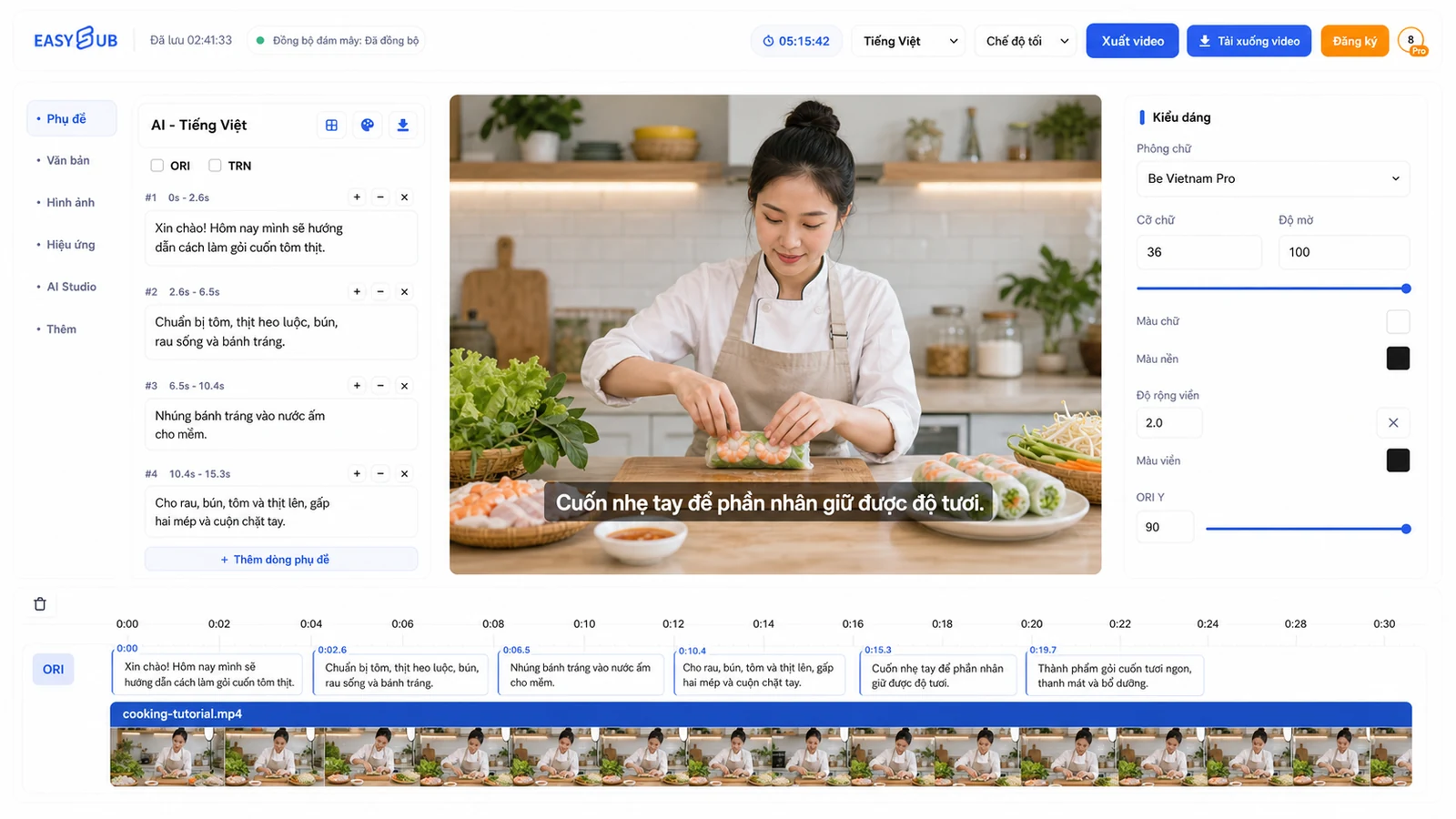Viewport: 1456px width, 819px height.
Task: Pick the Màu nền black color swatch
Action: click(1398, 359)
